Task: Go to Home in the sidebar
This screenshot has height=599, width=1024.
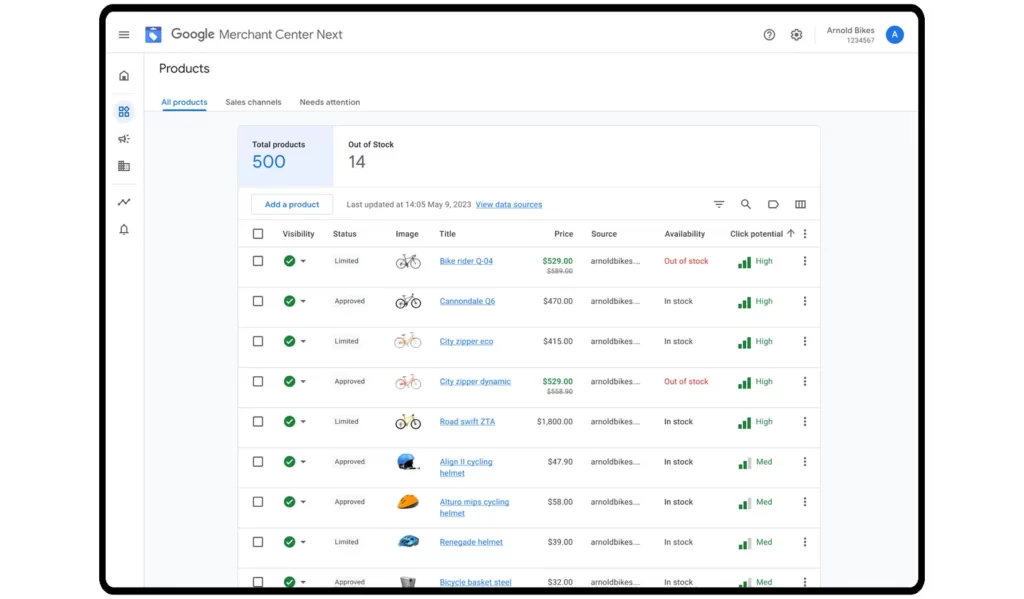Action: (124, 76)
